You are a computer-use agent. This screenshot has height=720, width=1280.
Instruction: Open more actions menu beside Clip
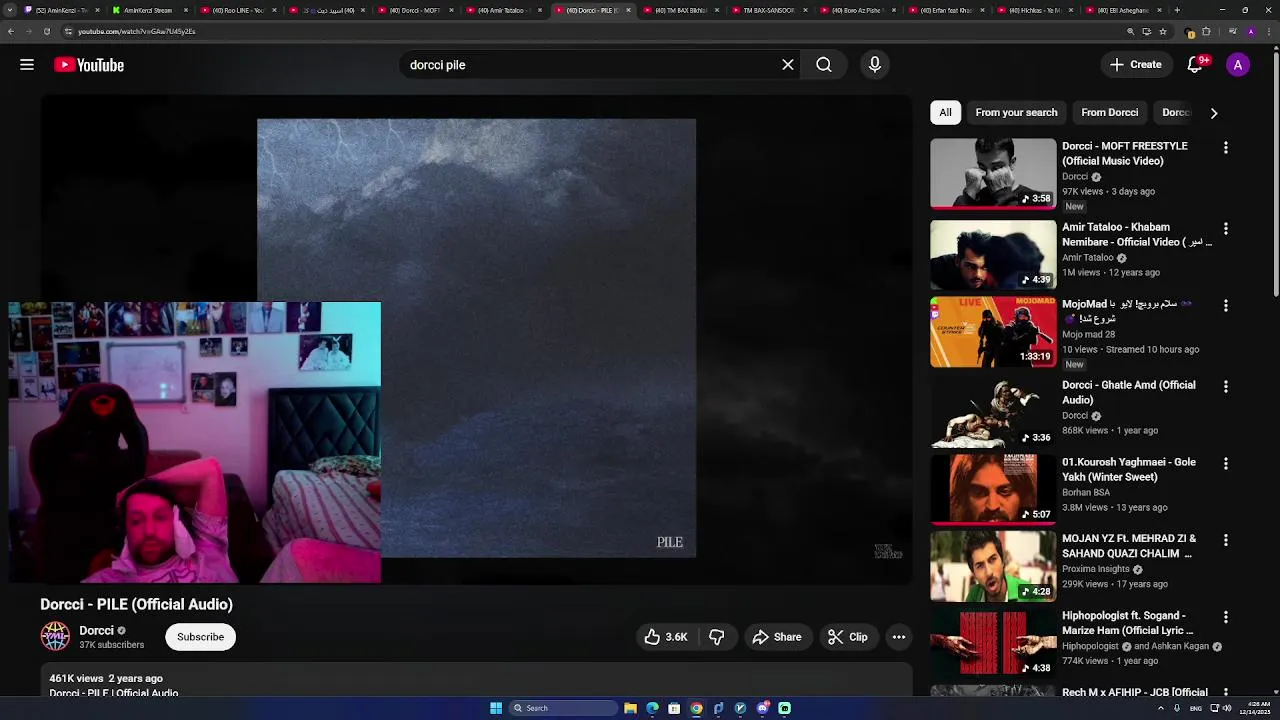(x=899, y=637)
